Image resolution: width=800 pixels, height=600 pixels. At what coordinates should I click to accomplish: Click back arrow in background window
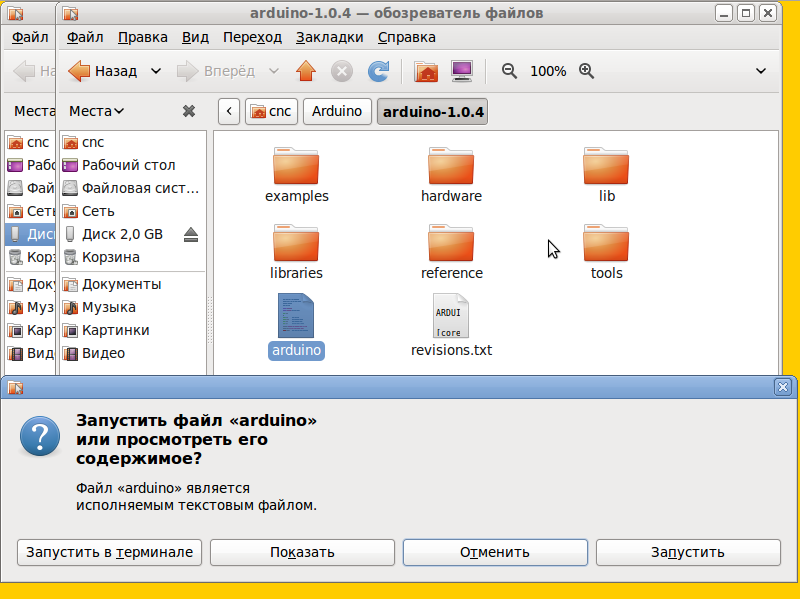click(24, 71)
